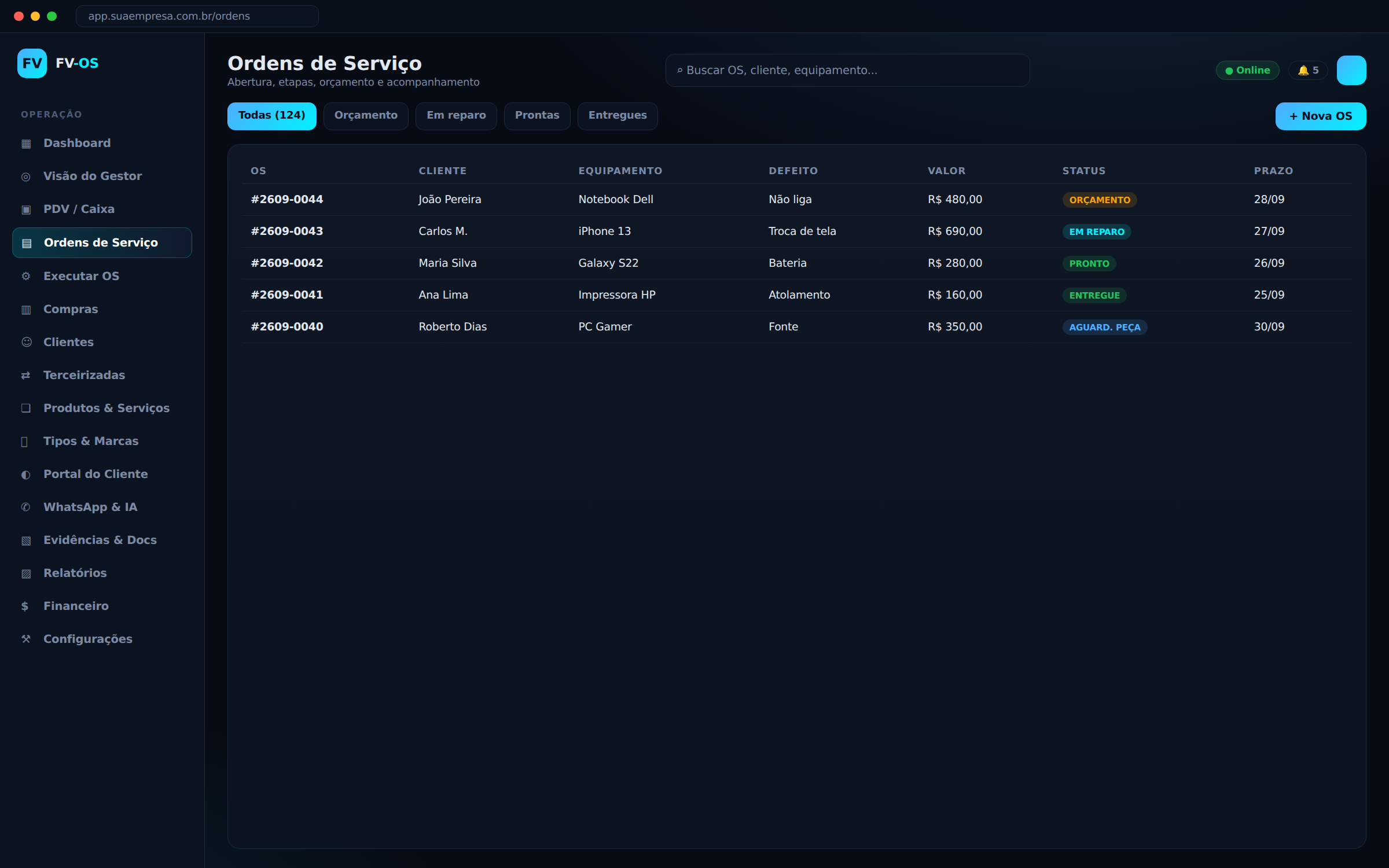Open the Terceirizadas arrows icon
This screenshot has height=868, width=1389.
[26, 375]
